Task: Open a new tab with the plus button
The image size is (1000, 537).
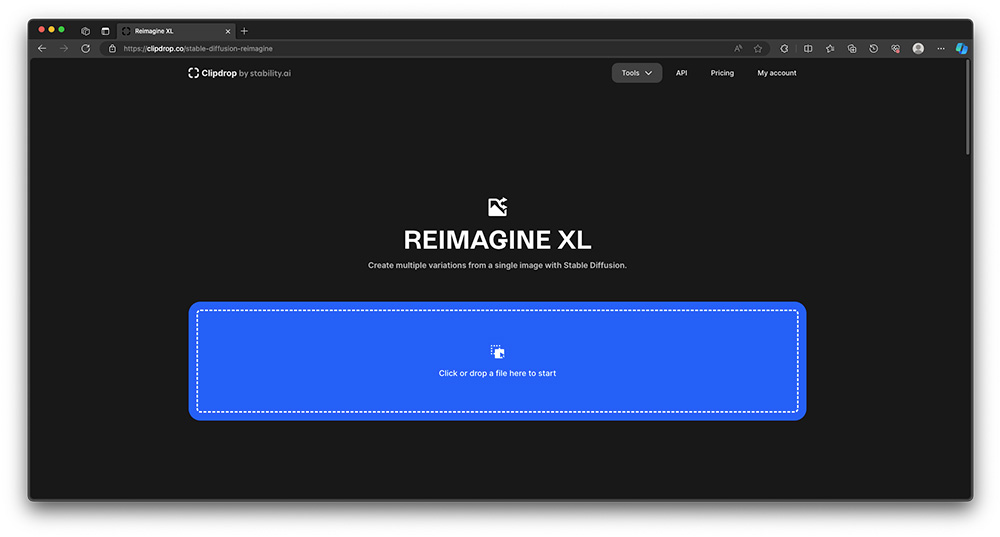Action: (x=244, y=31)
